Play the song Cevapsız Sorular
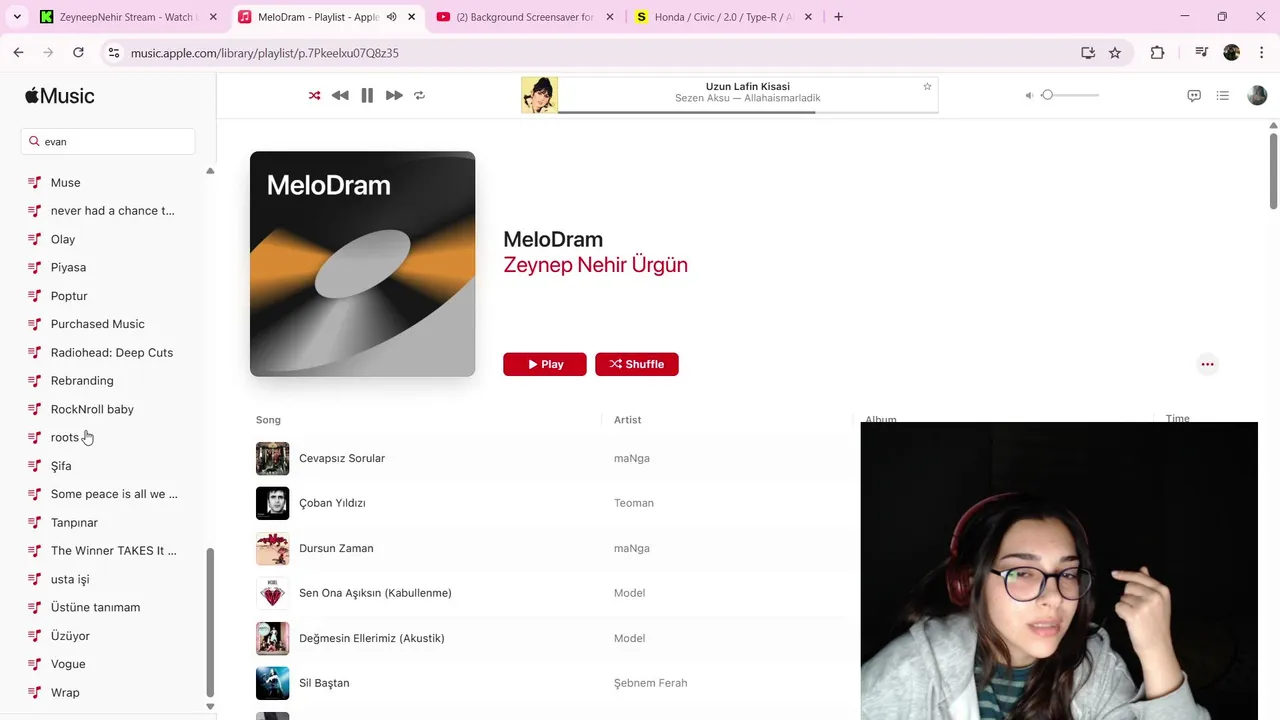 [x=342, y=458]
